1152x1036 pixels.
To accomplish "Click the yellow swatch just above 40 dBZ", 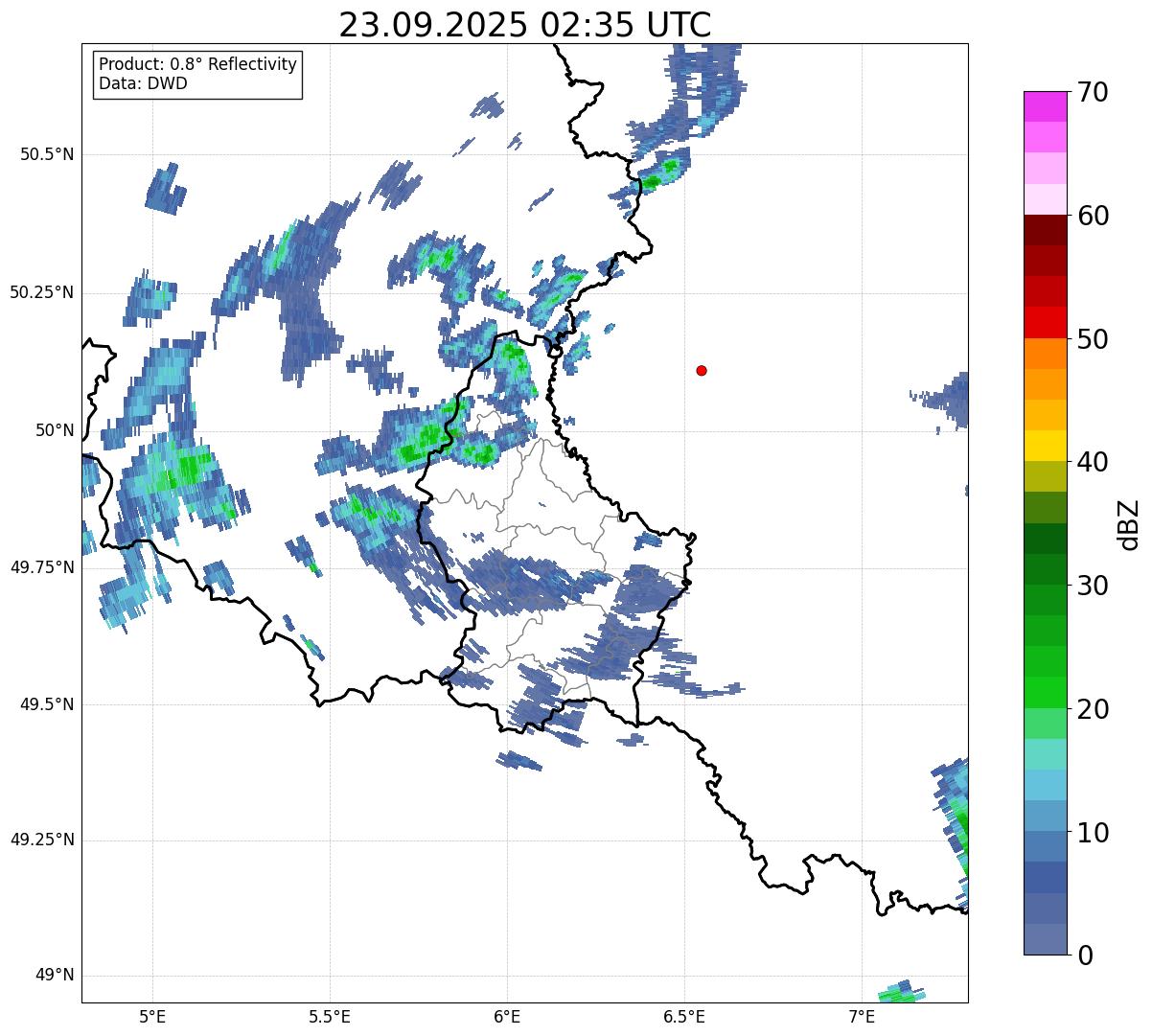I will pos(1046,446).
